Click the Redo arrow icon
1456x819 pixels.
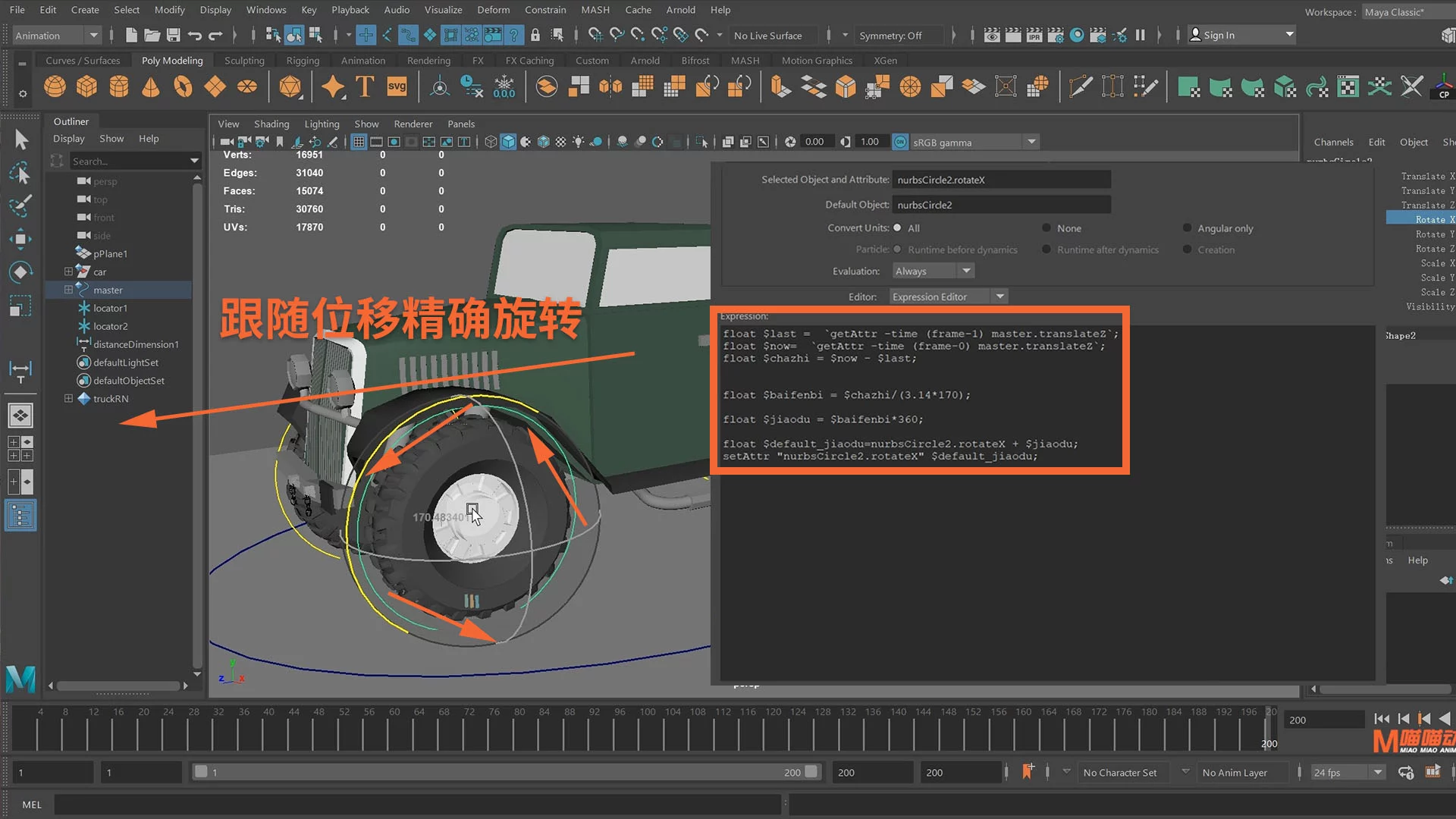pos(215,35)
